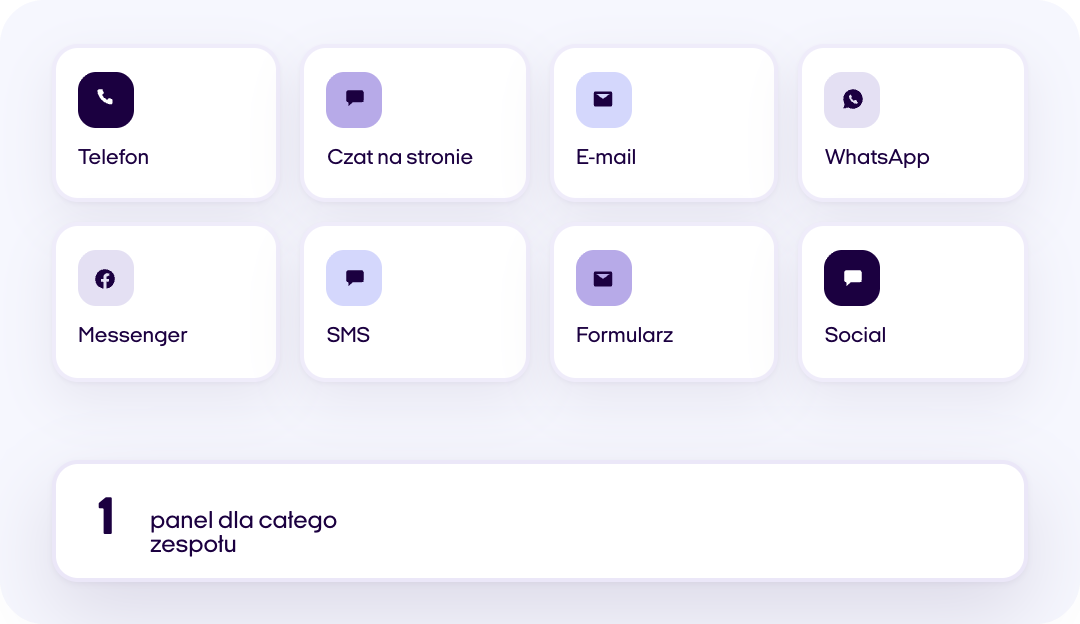This screenshot has width=1080, height=624.
Task: Open the WhatsApp logo icon
Action: pyautogui.click(x=852, y=99)
